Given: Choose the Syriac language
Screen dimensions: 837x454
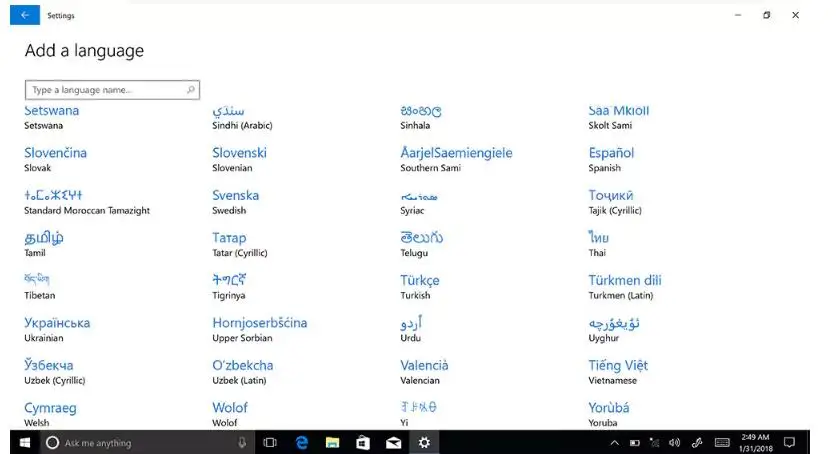Looking at the screenshot, I should coord(419,202).
